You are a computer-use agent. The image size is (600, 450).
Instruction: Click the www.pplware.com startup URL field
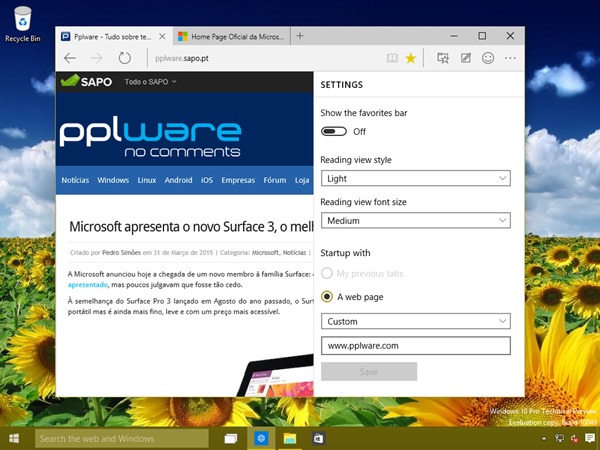416,346
